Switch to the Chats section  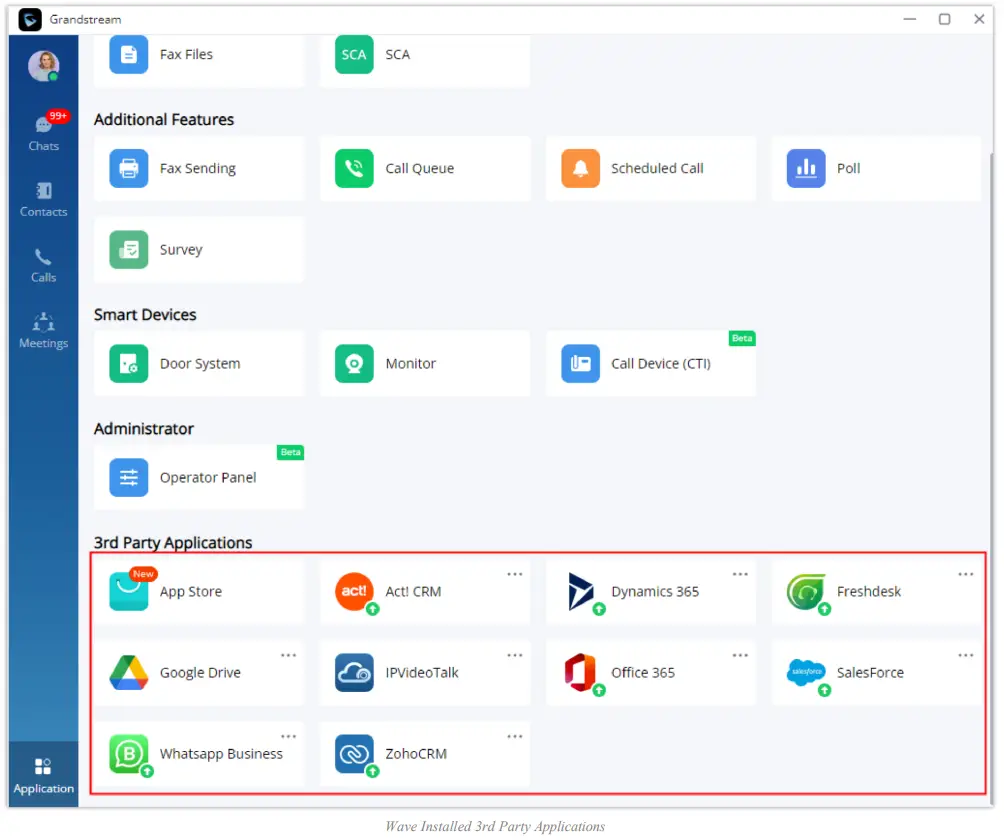[x=42, y=131]
